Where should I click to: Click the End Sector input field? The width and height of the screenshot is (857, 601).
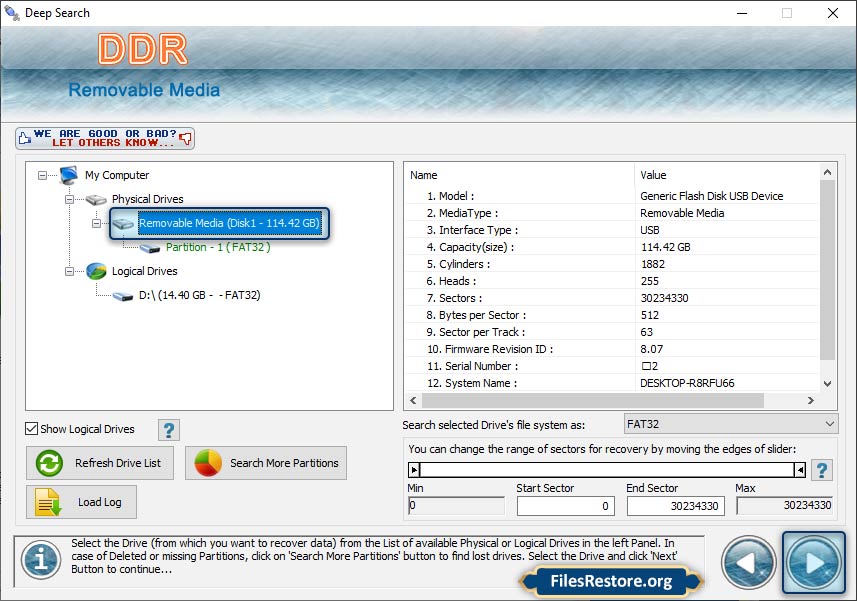point(676,506)
